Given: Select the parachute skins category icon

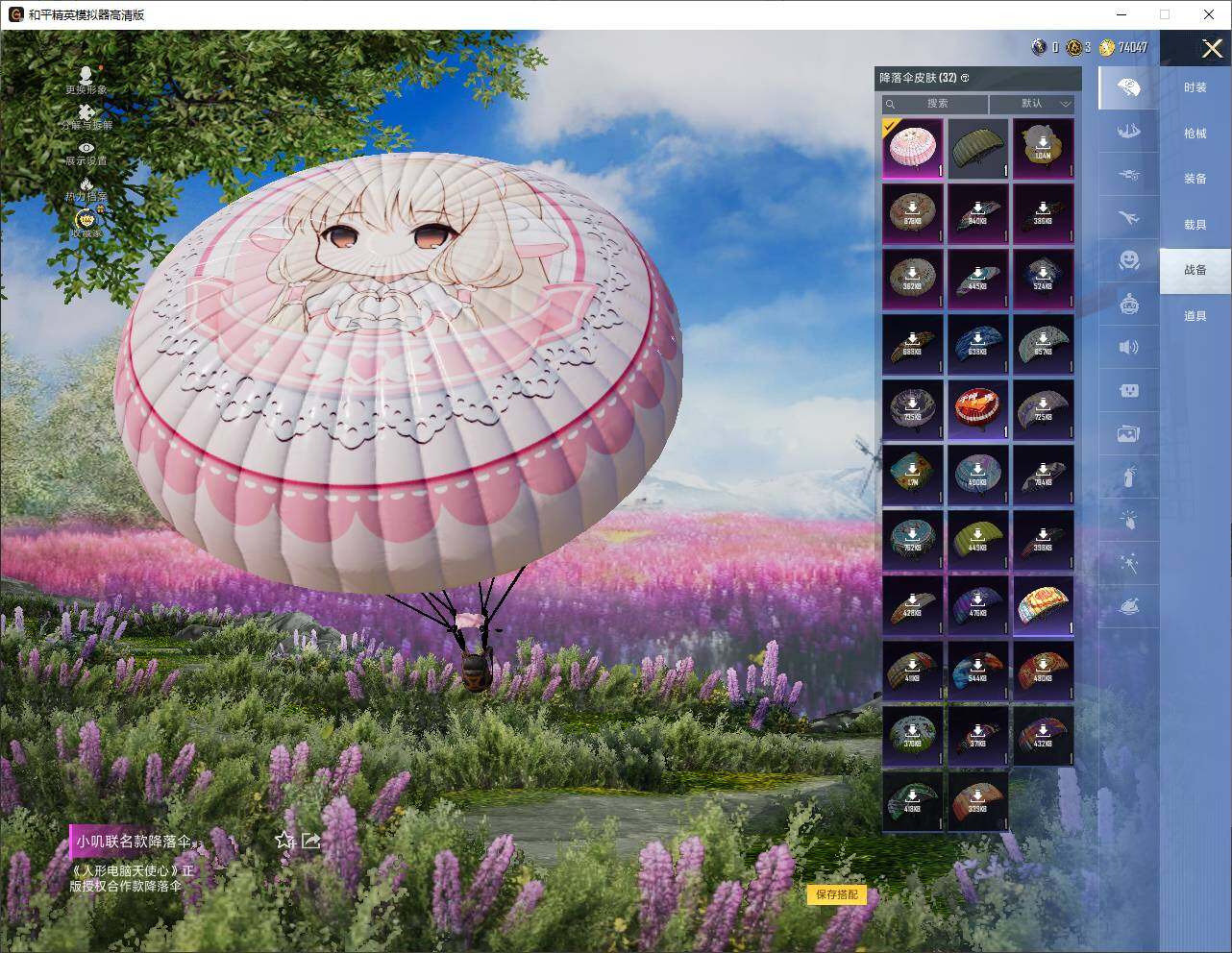Looking at the screenshot, I should point(1129,87).
